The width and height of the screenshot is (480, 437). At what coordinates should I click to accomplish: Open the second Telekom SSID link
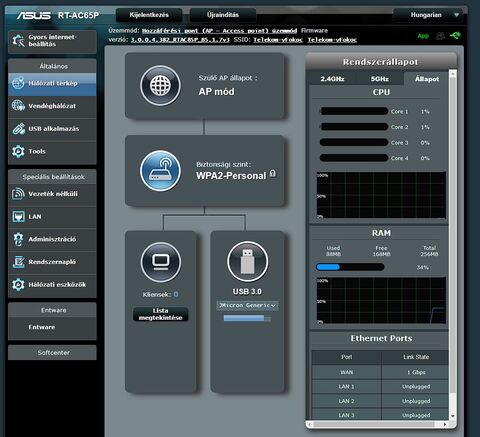coord(332,40)
